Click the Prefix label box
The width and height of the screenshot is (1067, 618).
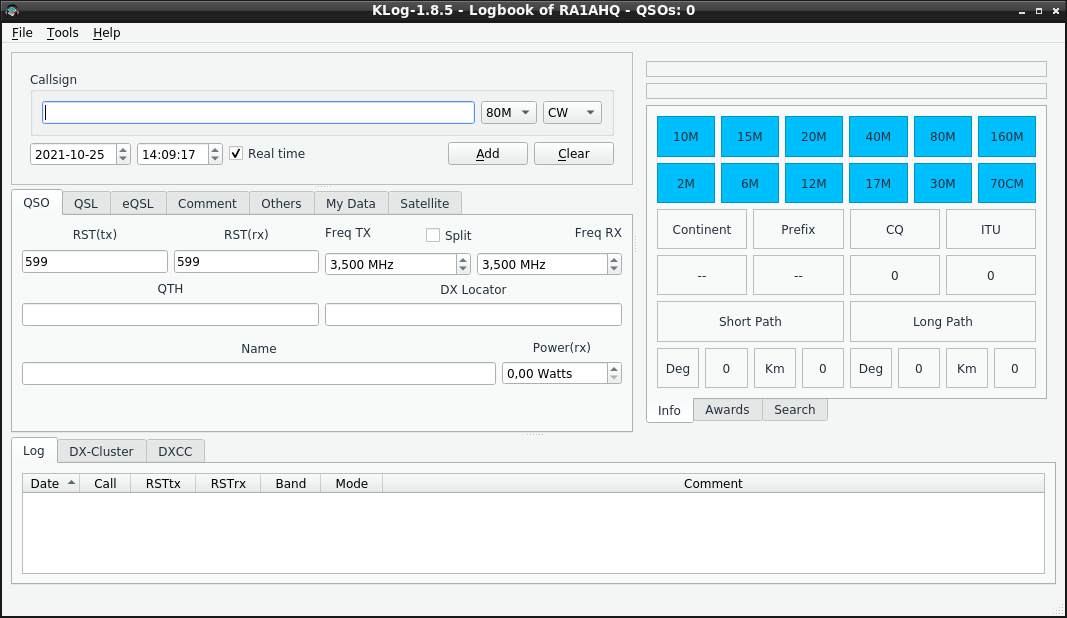798,229
